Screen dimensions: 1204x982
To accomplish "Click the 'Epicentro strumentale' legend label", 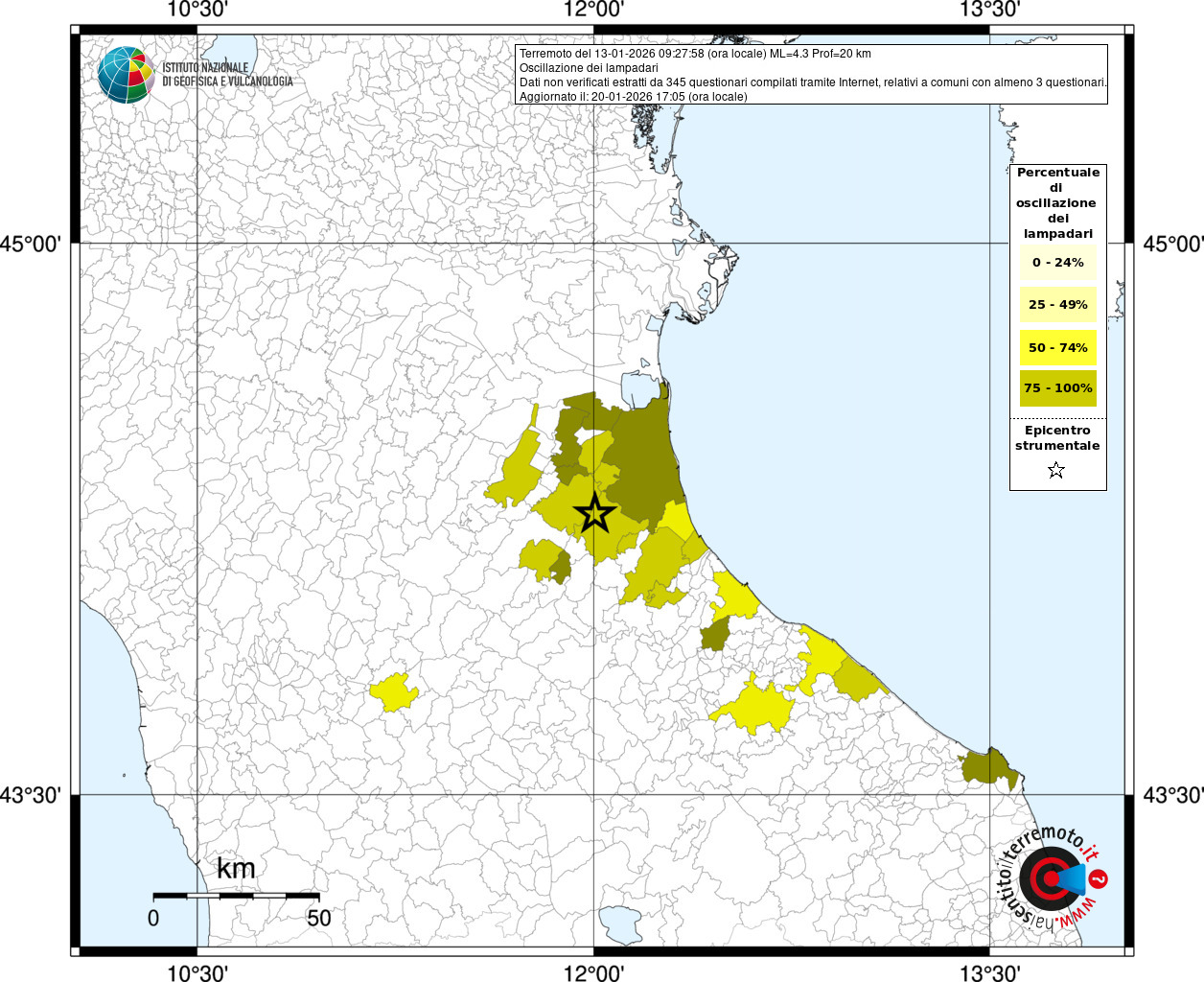I will 1057,438.
